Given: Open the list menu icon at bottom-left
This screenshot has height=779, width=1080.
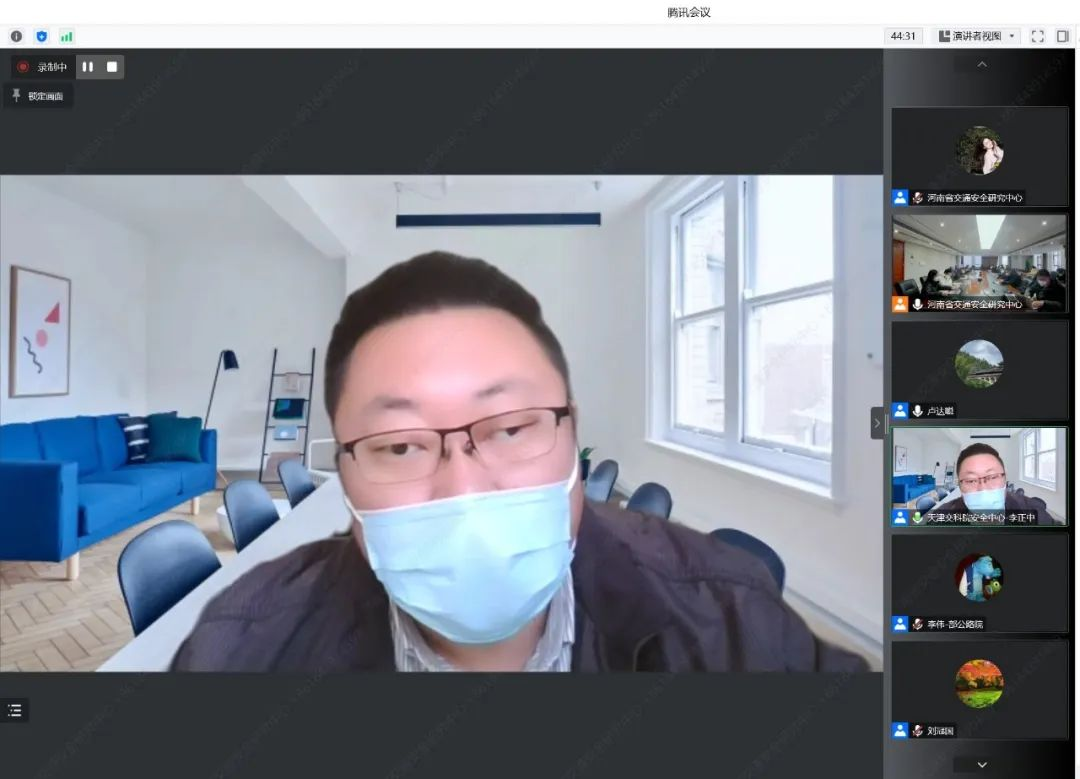Looking at the screenshot, I should click(15, 710).
